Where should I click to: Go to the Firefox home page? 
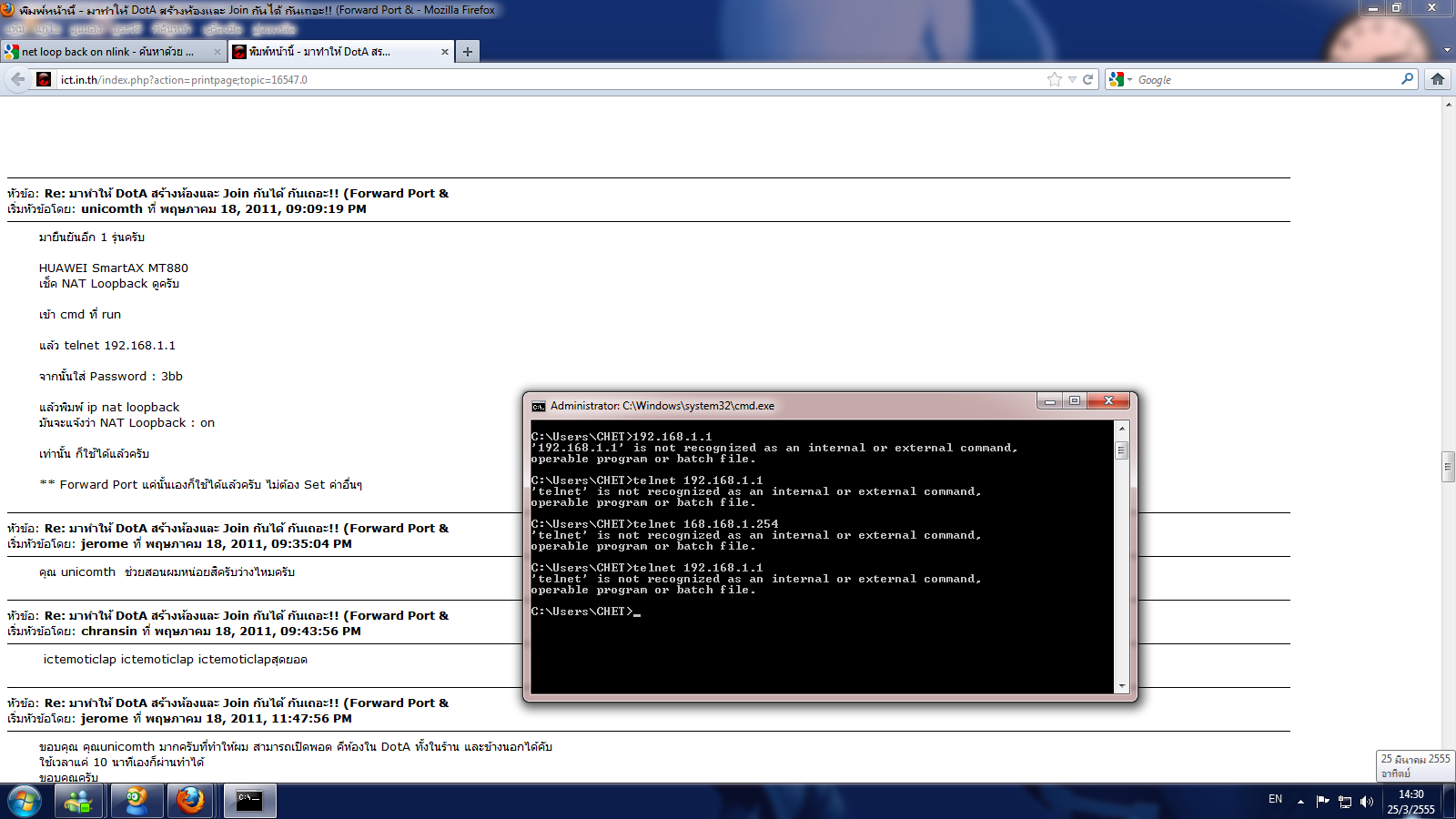1438,79
